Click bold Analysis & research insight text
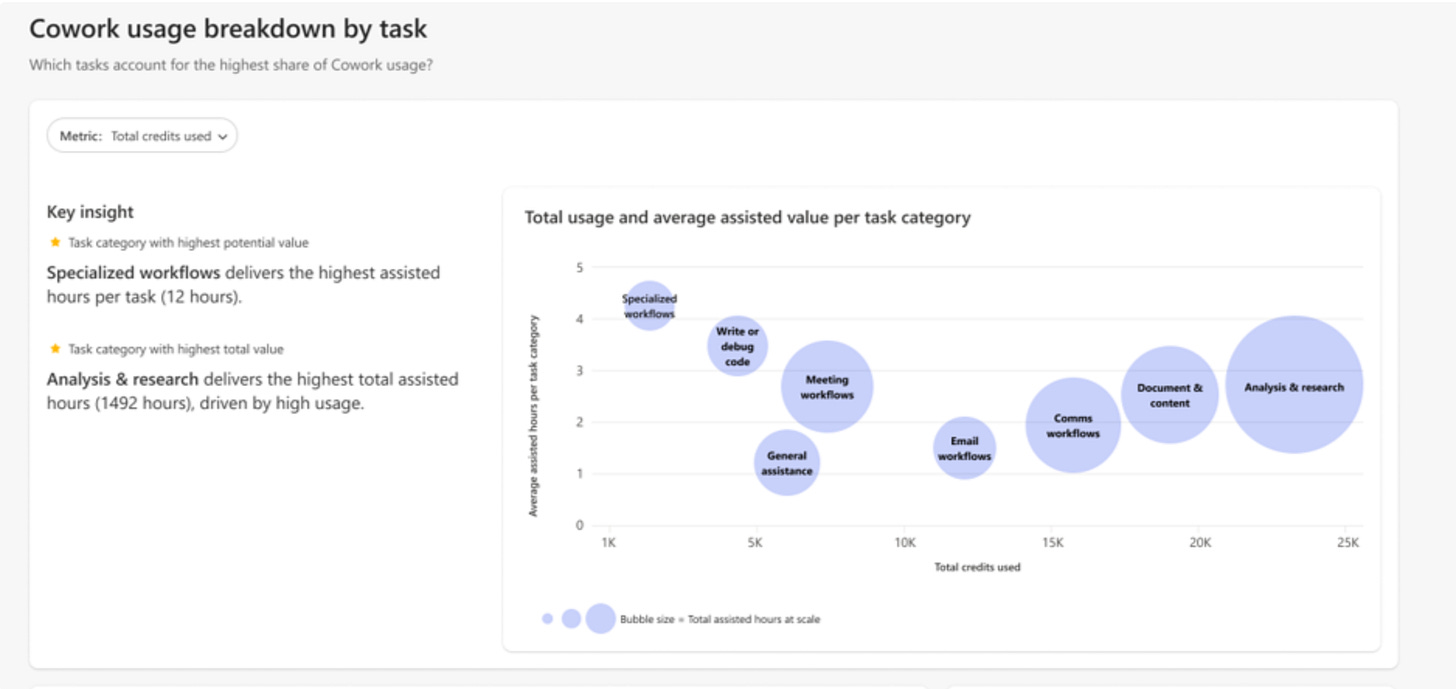This screenshot has width=1456, height=689. point(122,380)
